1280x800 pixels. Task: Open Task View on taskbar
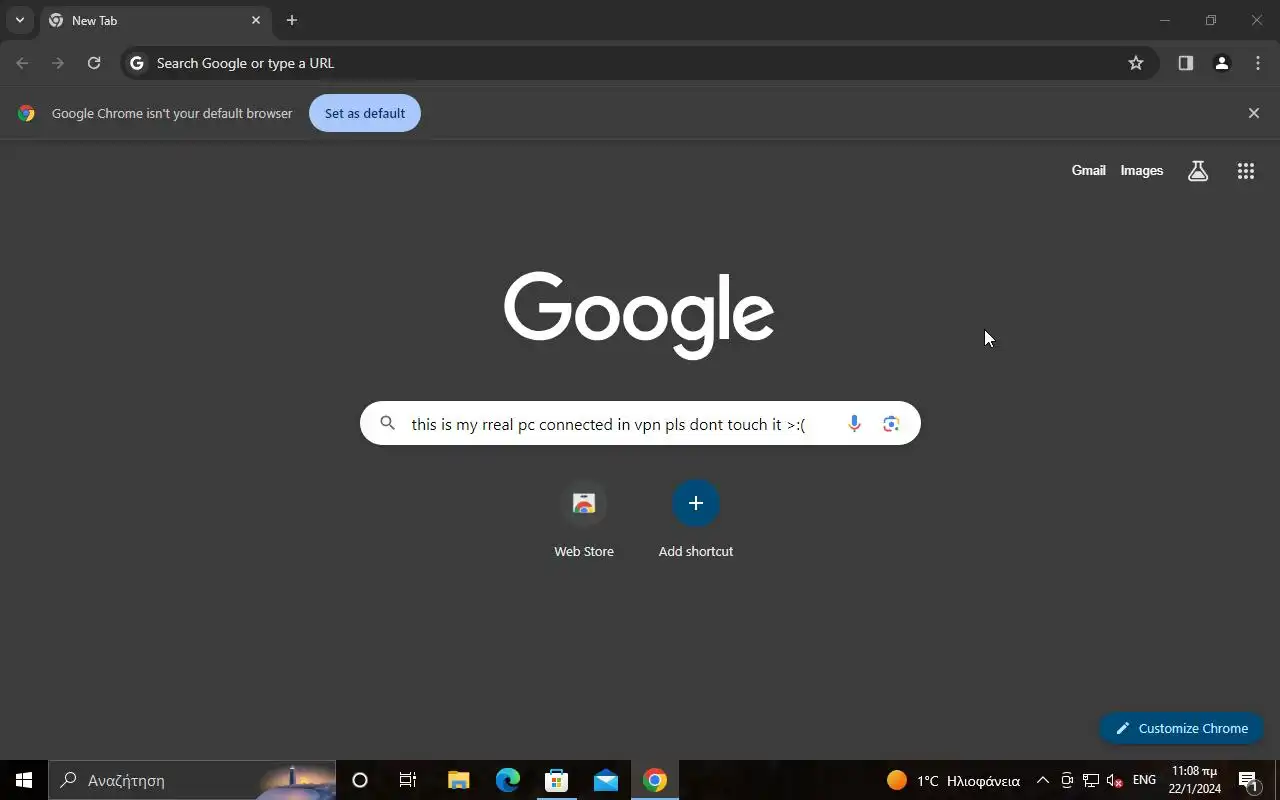coord(408,780)
